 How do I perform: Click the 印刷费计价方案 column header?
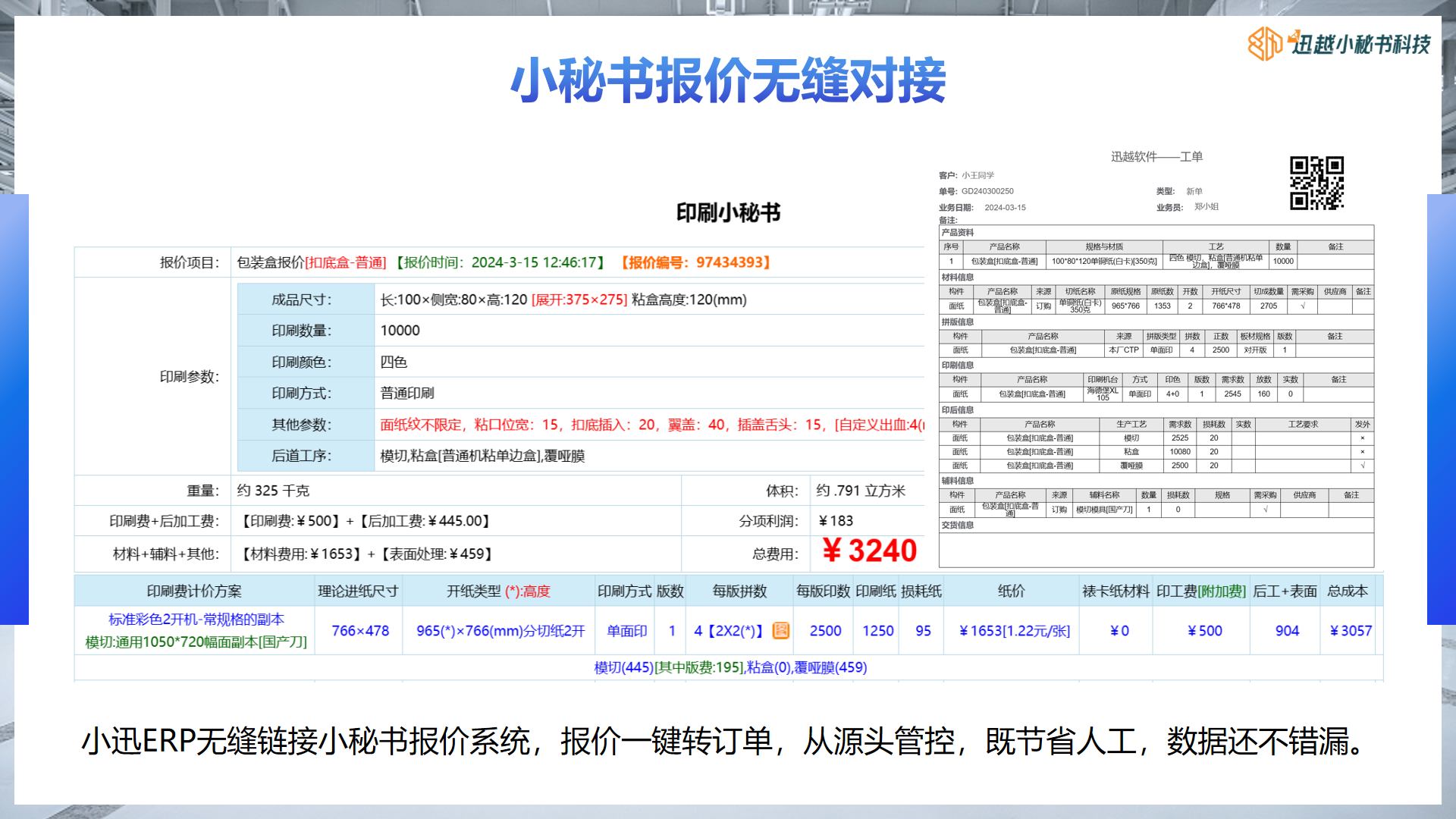(194, 591)
